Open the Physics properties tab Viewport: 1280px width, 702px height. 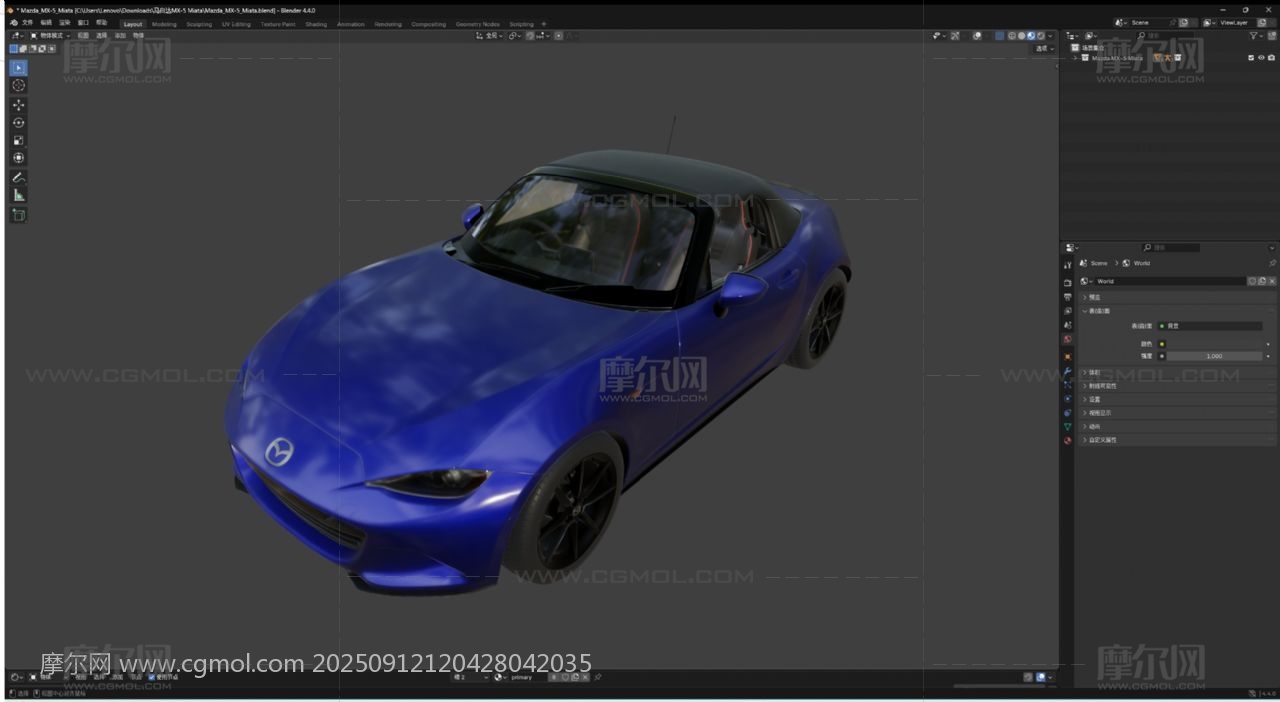1068,399
